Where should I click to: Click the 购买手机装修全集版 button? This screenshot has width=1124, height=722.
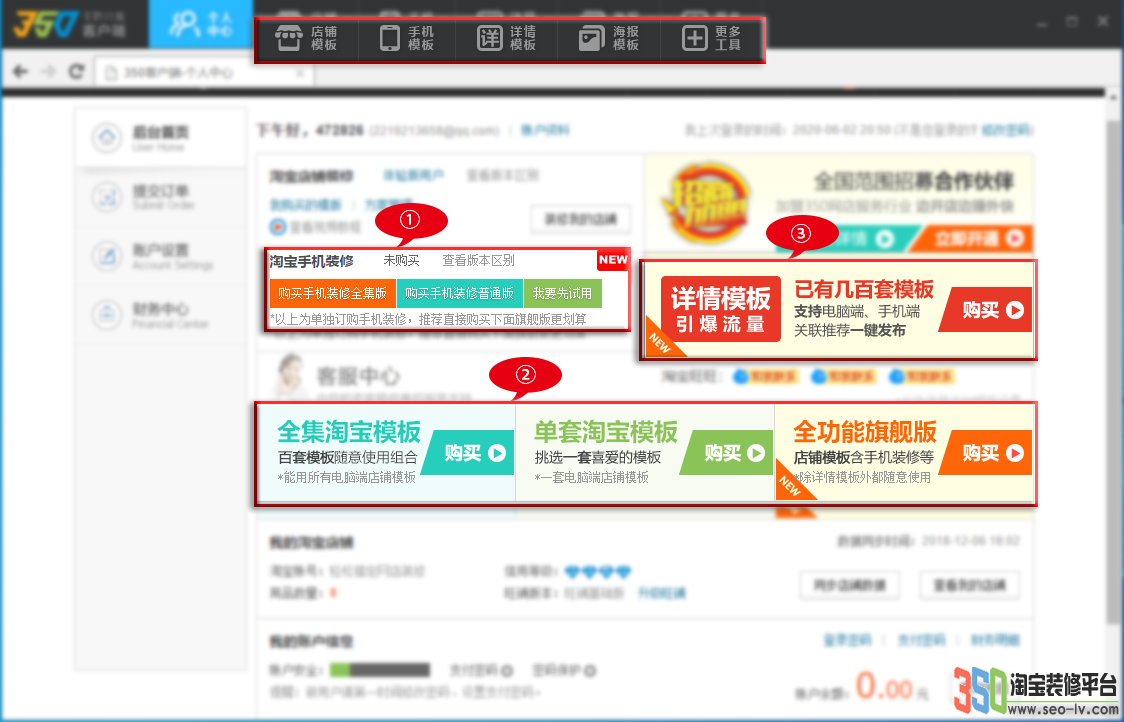coord(333,293)
